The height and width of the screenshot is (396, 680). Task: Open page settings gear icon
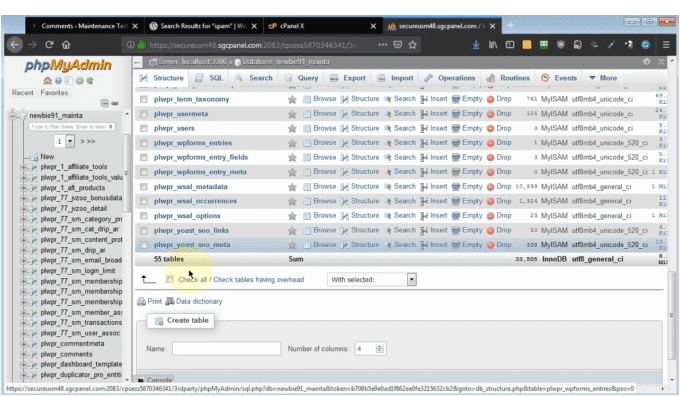[x=647, y=62]
